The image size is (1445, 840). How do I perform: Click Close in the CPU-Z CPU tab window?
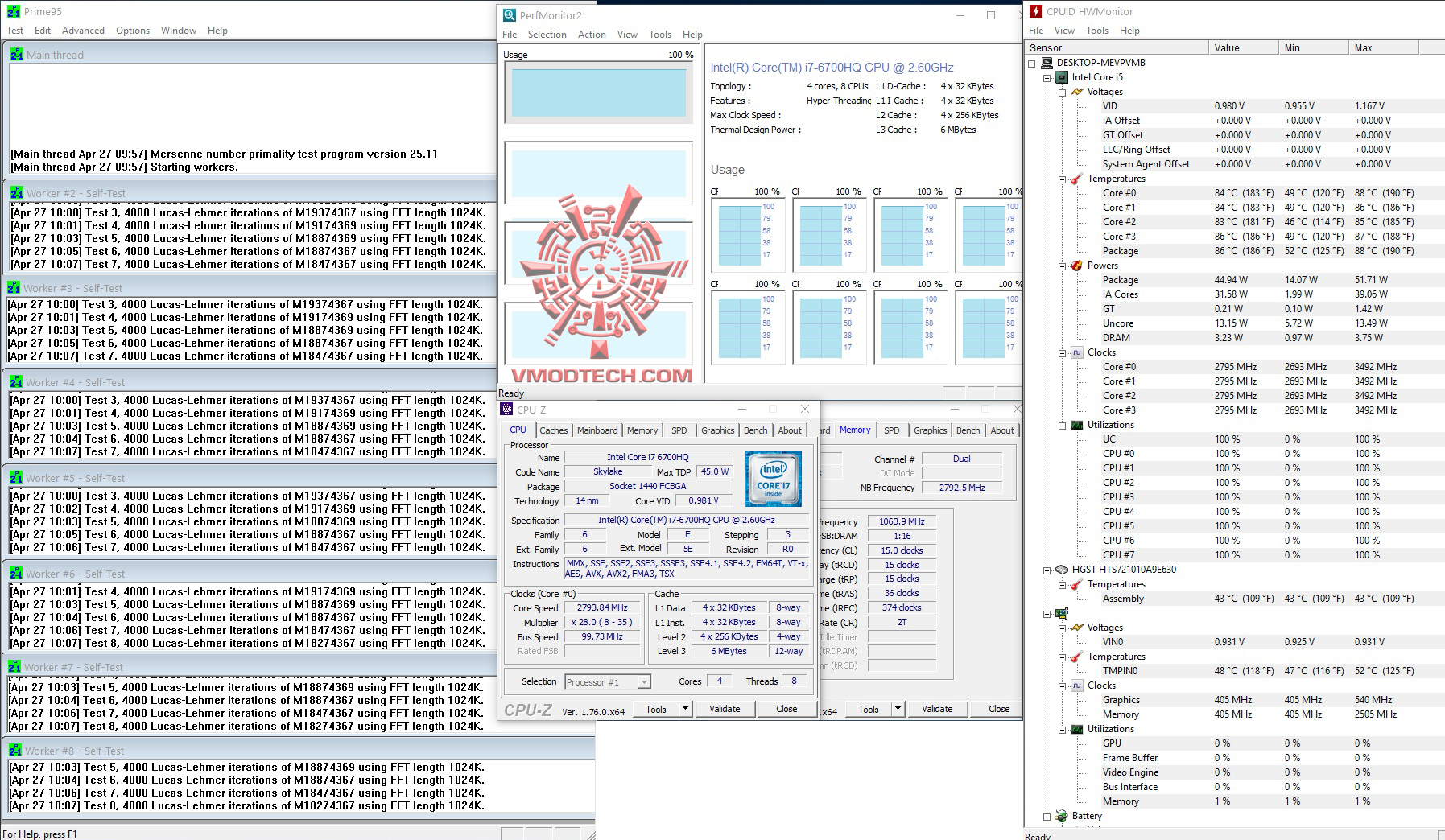[786, 709]
